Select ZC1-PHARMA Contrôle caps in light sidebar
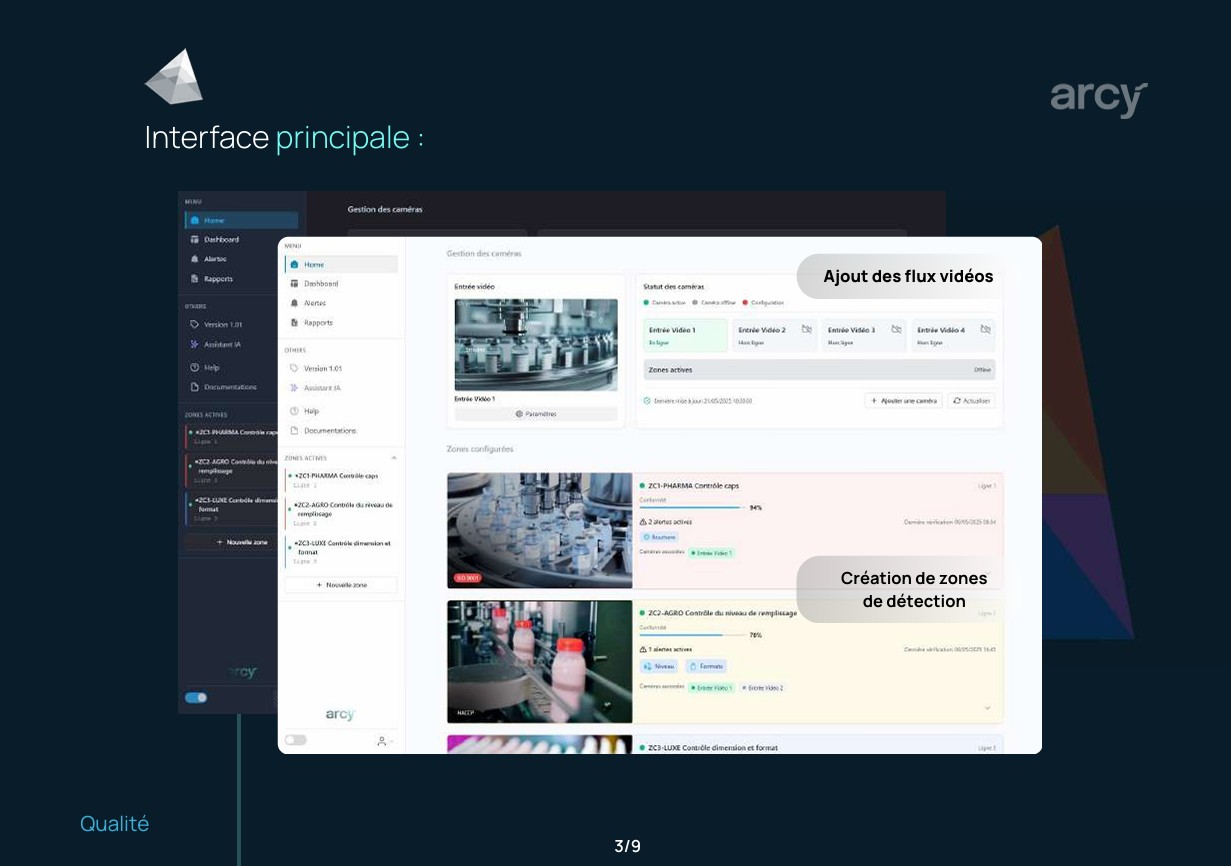Viewport: 1231px width, 866px height. 340,480
